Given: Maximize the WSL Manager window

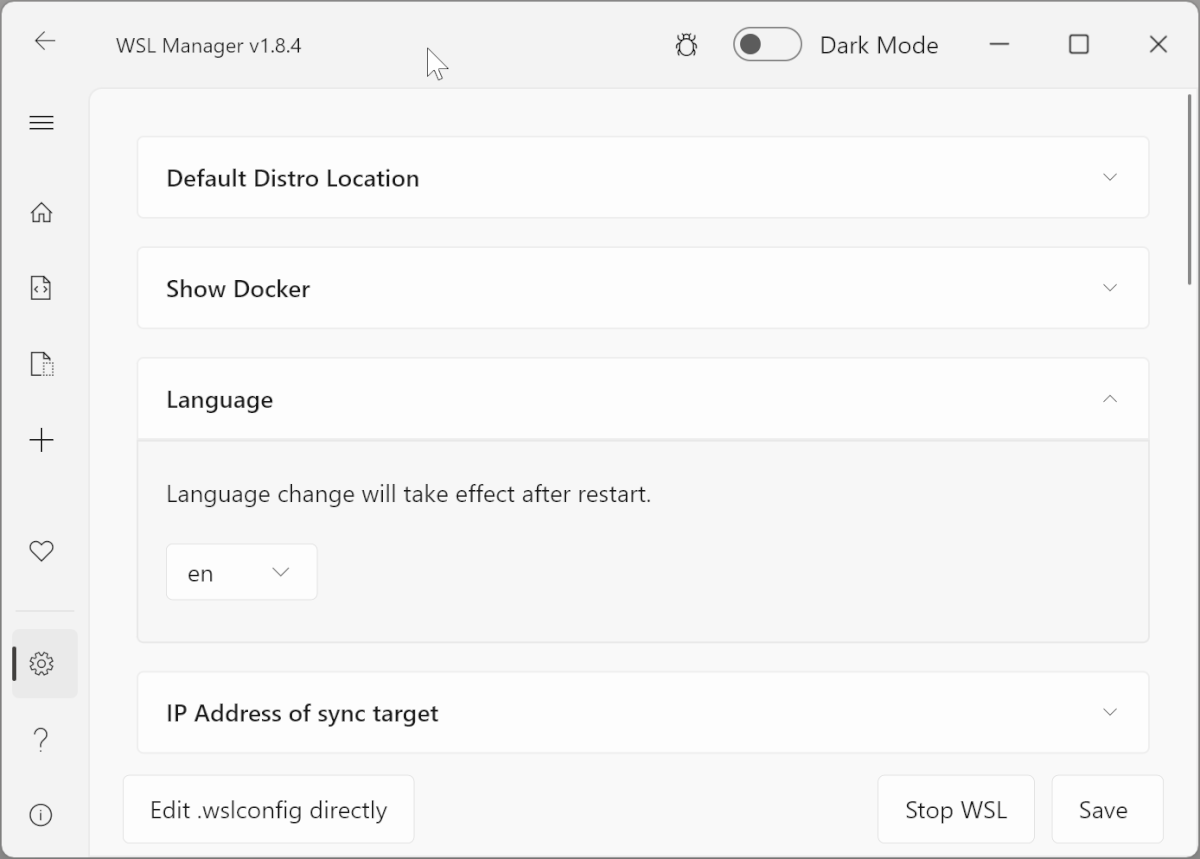Looking at the screenshot, I should tap(1078, 44).
